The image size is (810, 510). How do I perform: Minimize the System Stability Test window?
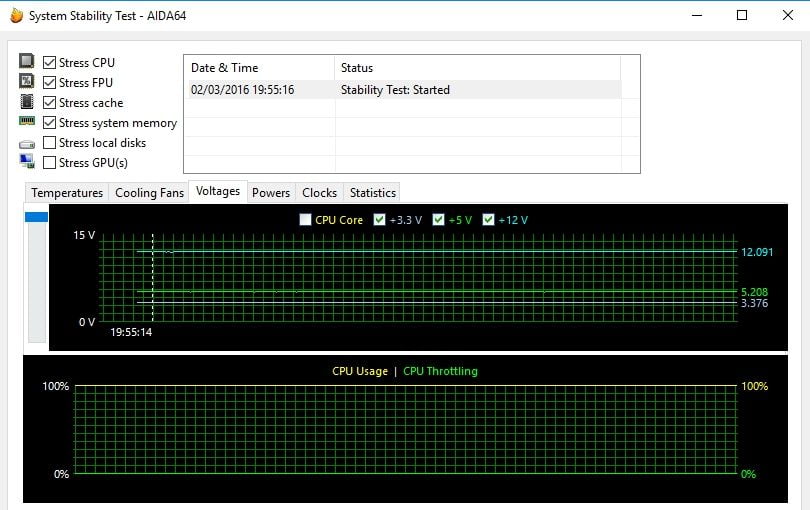[x=697, y=16]
